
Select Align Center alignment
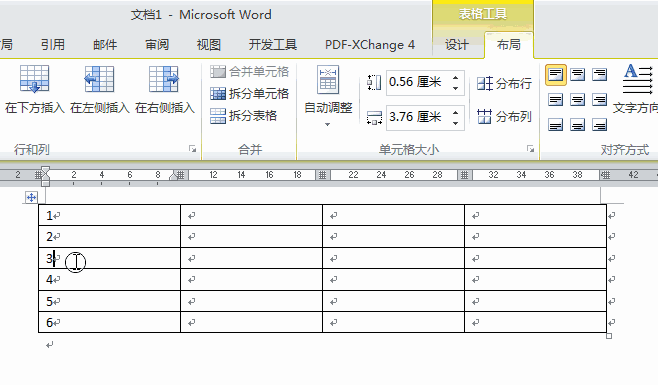(x=578, y=100)
